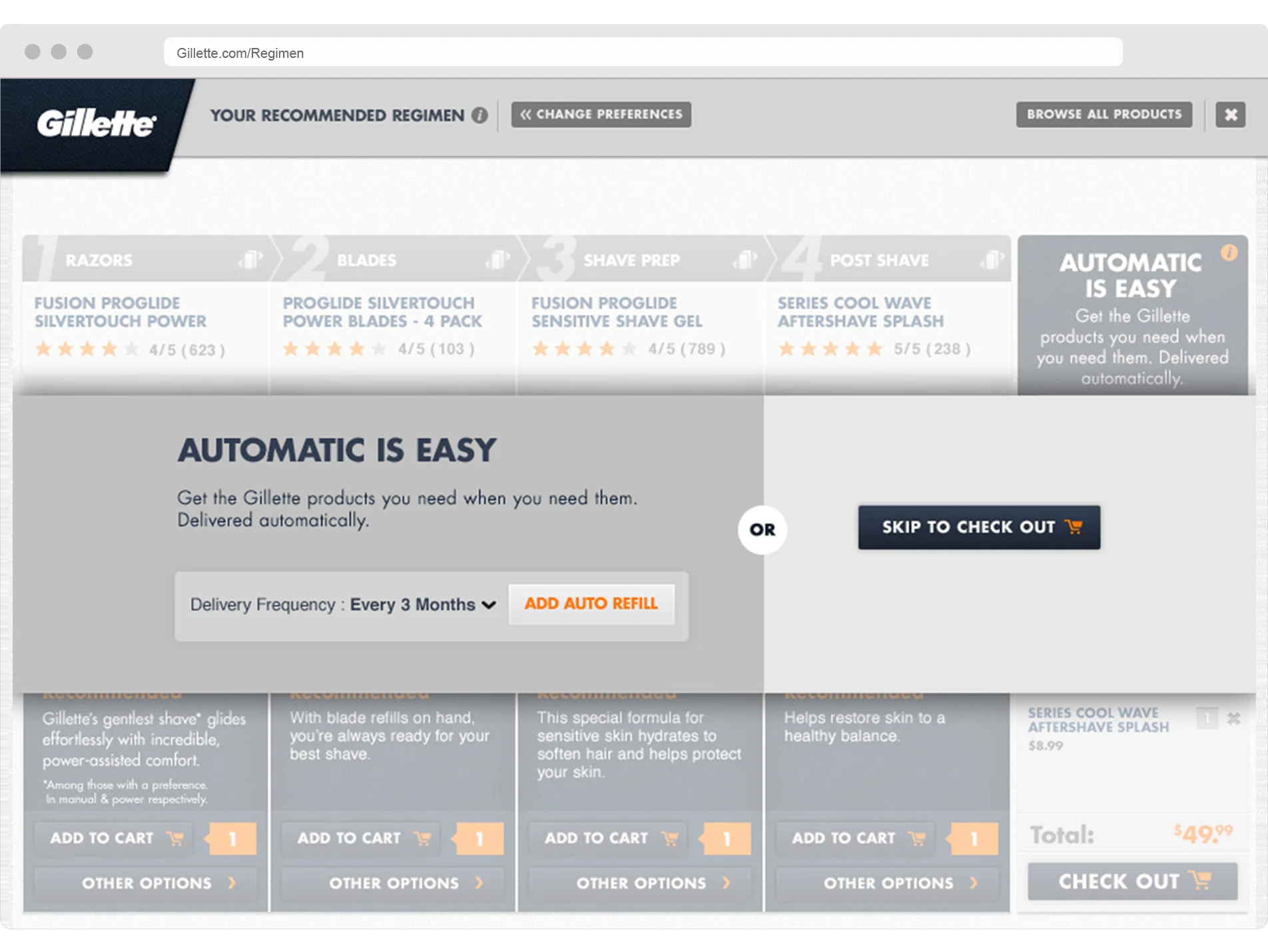Click the 4/5 (789) star rating
1268x952 pixels.
pyautogui.click(x=628, y=349)
